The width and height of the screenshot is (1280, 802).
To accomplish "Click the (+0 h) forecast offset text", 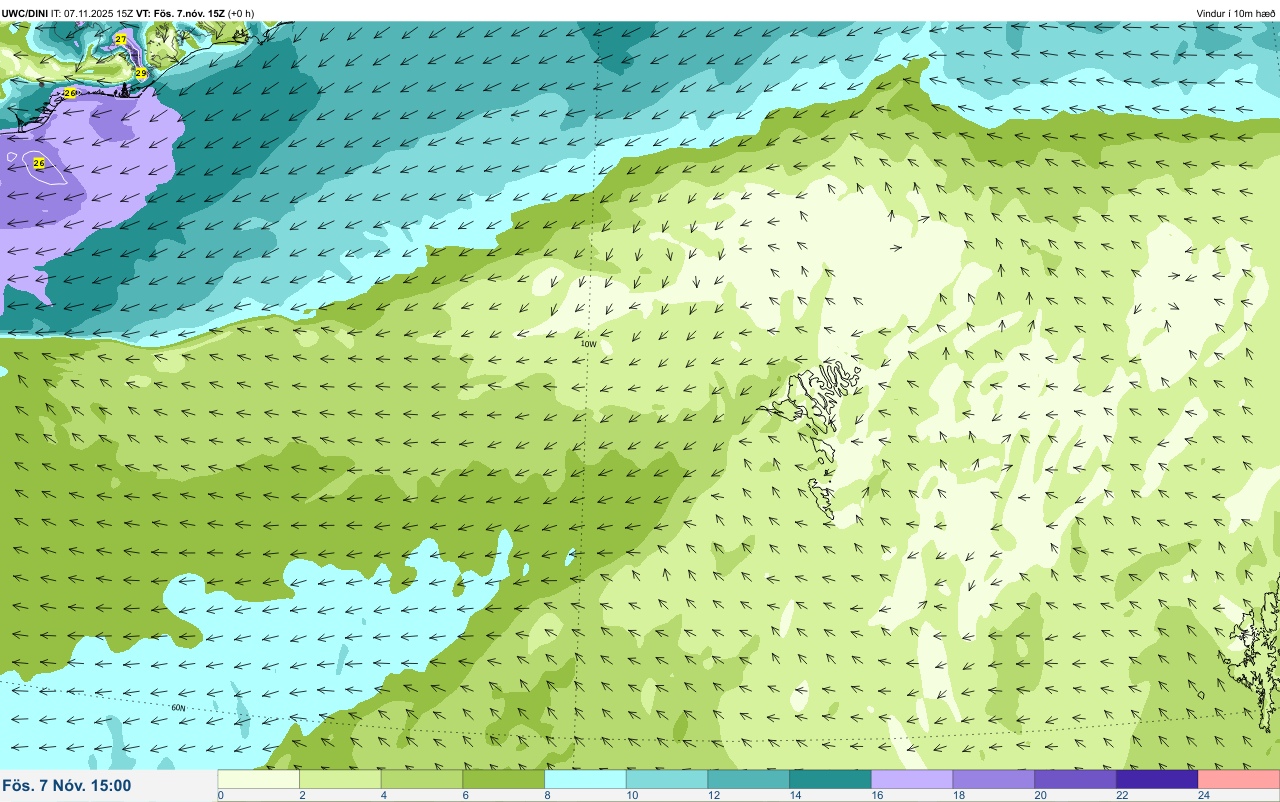I will point(241,13).
